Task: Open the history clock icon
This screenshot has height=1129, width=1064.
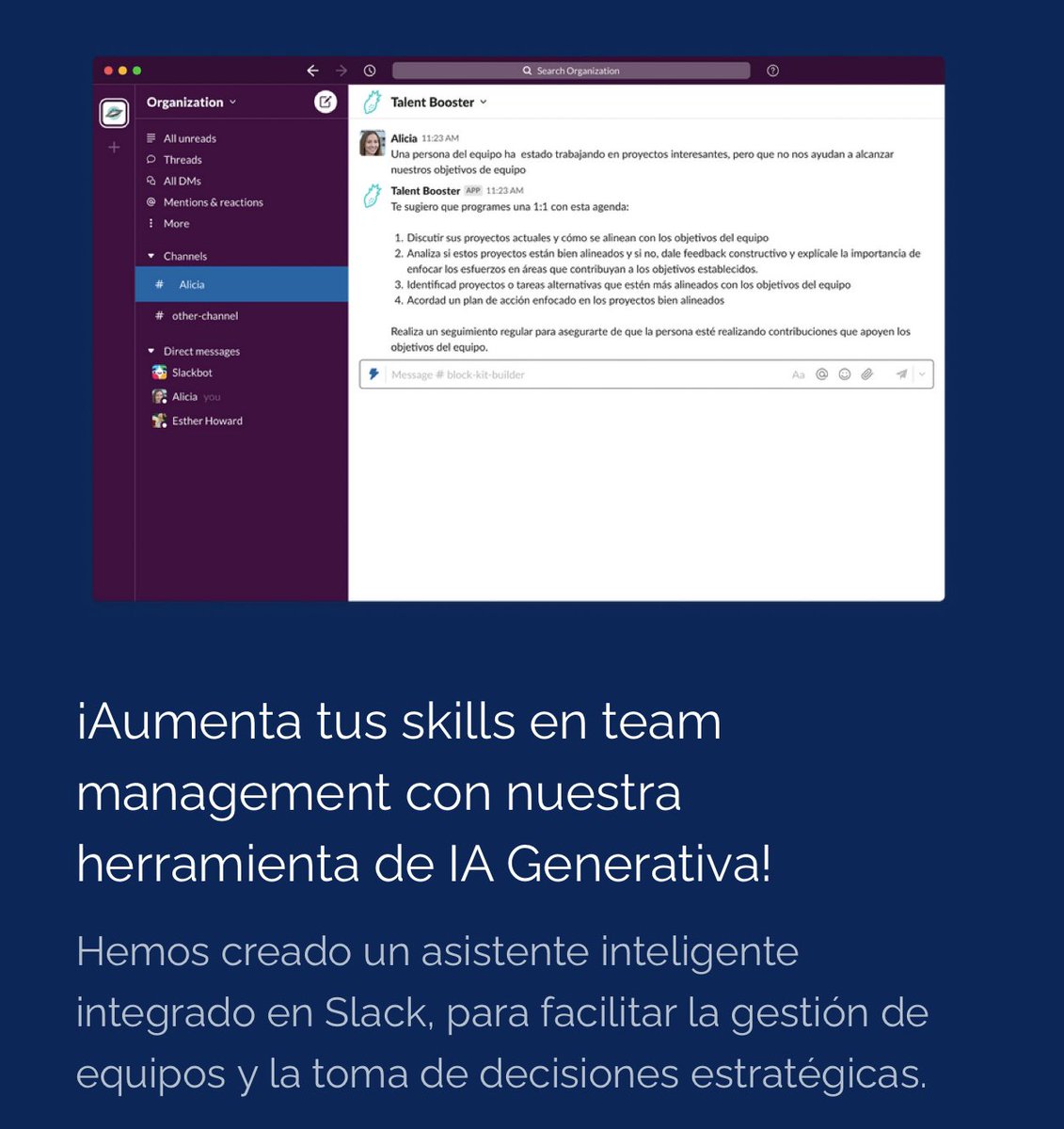Action: click(370, 71)
